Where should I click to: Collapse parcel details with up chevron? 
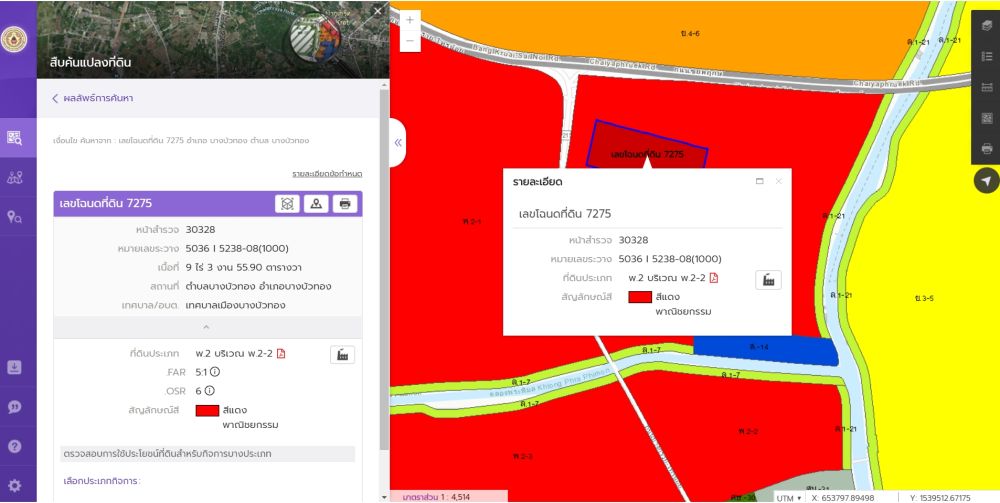[207, 327]
